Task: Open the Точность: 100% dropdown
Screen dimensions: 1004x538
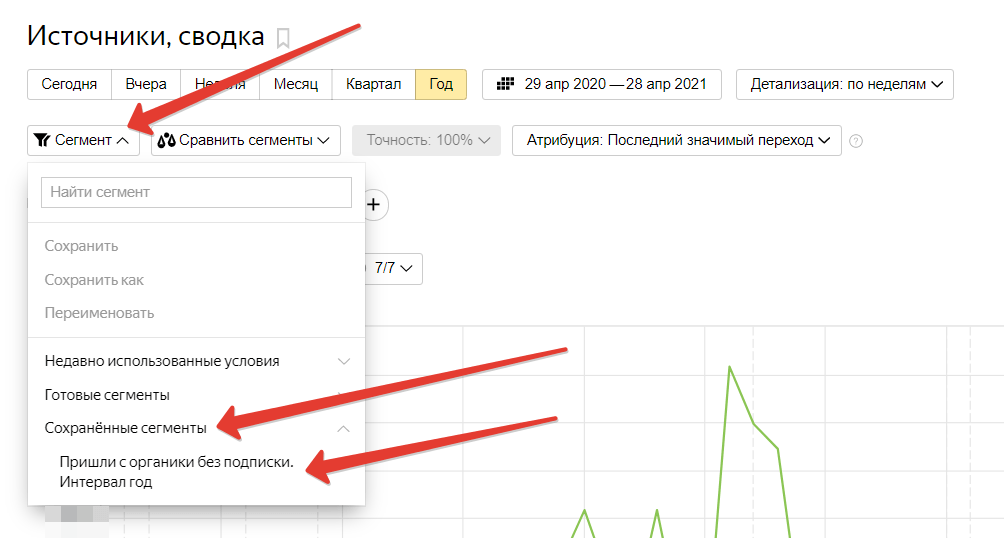Action: click(x=426, y=140)
